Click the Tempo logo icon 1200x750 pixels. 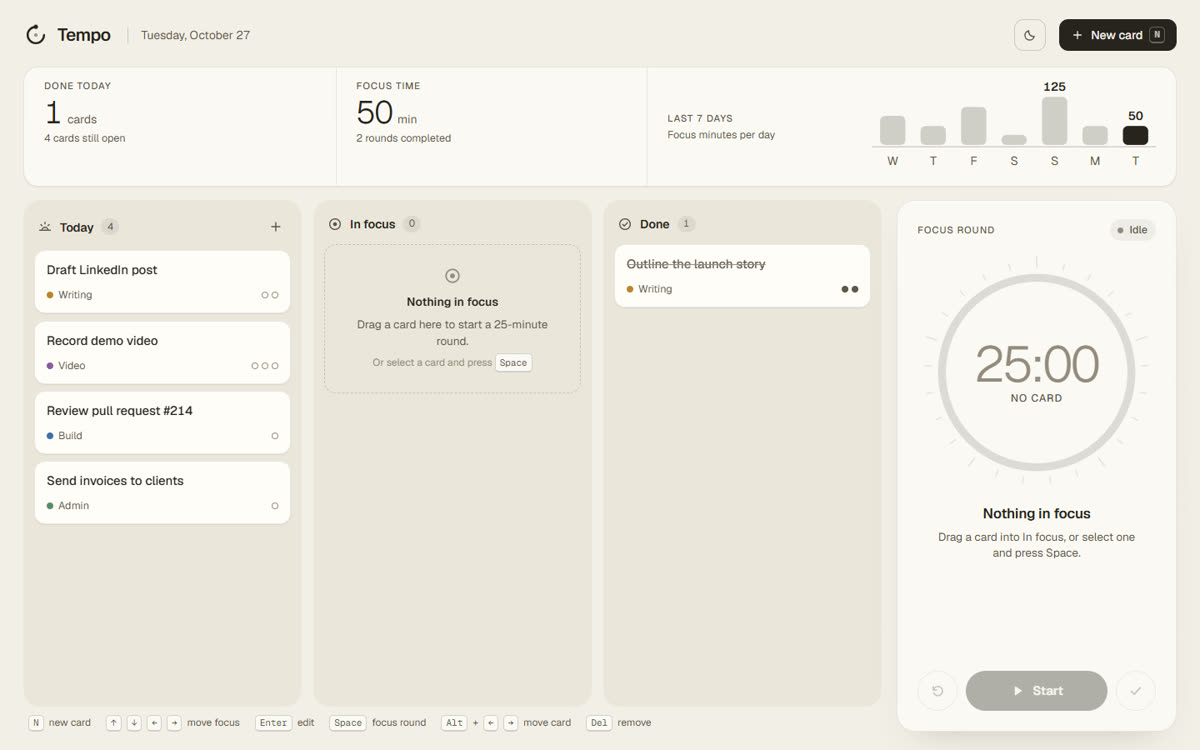click(x=36, y=35)
